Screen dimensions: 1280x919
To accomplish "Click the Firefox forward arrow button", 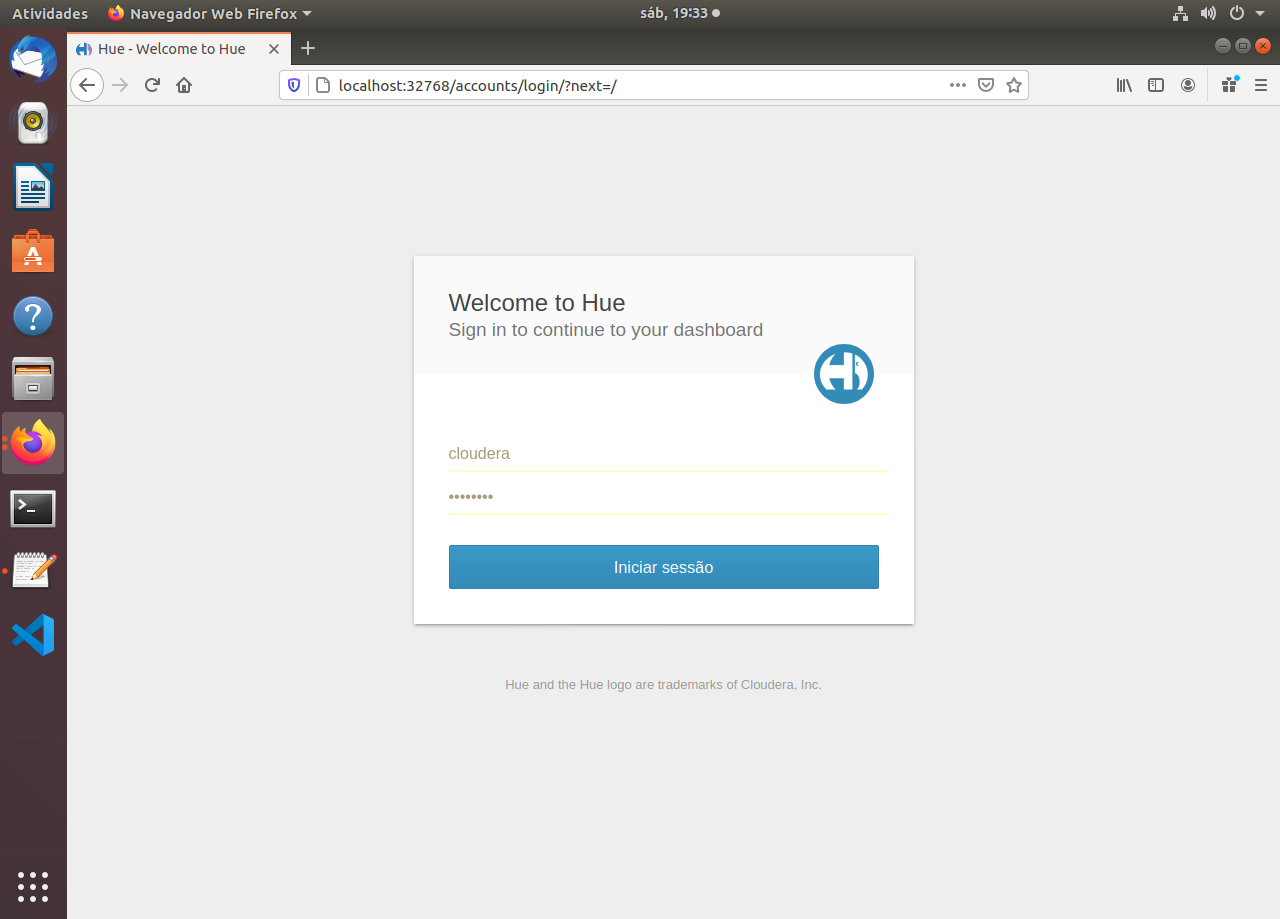I will [120, 85].
